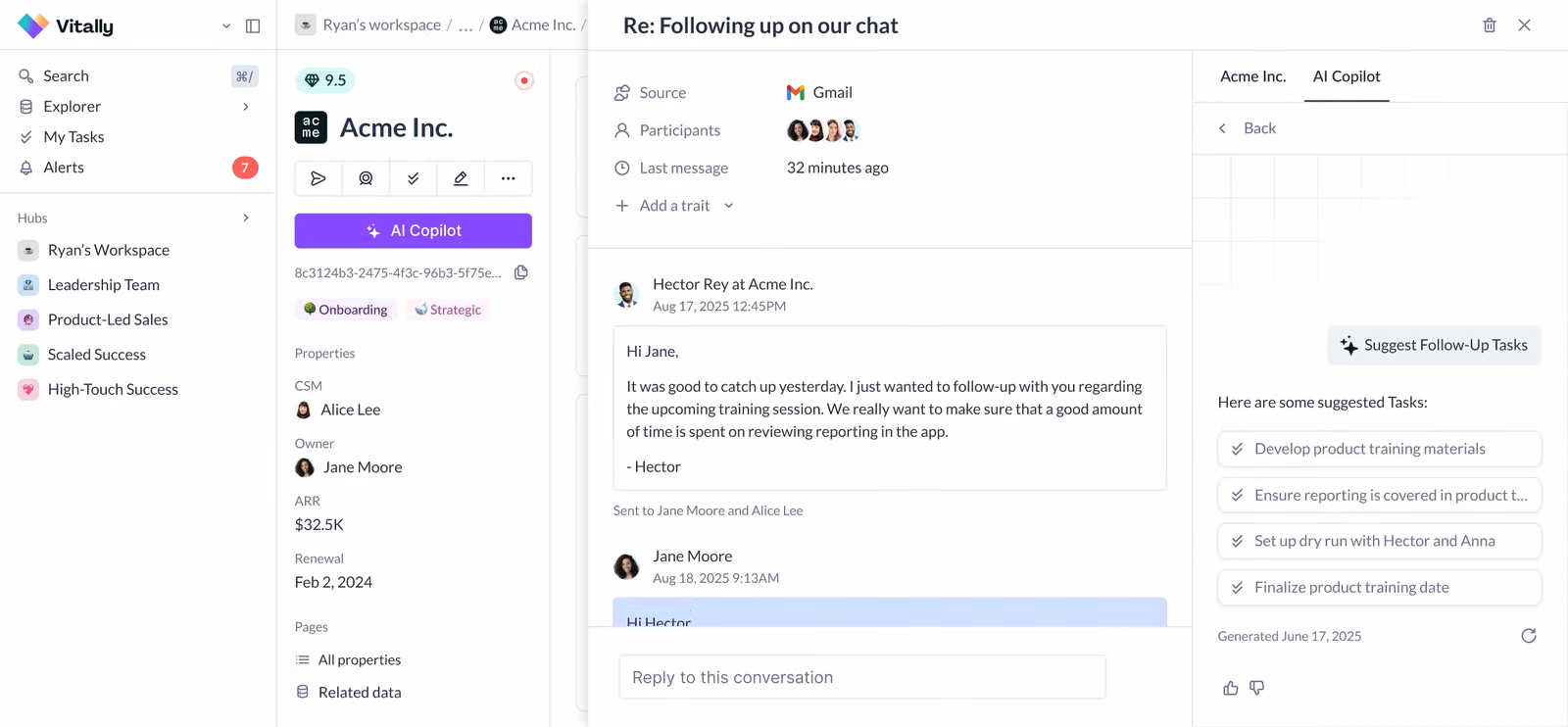The width and height of the screenshot is (1568, 727).
Task: Open Alerts in the sidebar
Action: 64,168
